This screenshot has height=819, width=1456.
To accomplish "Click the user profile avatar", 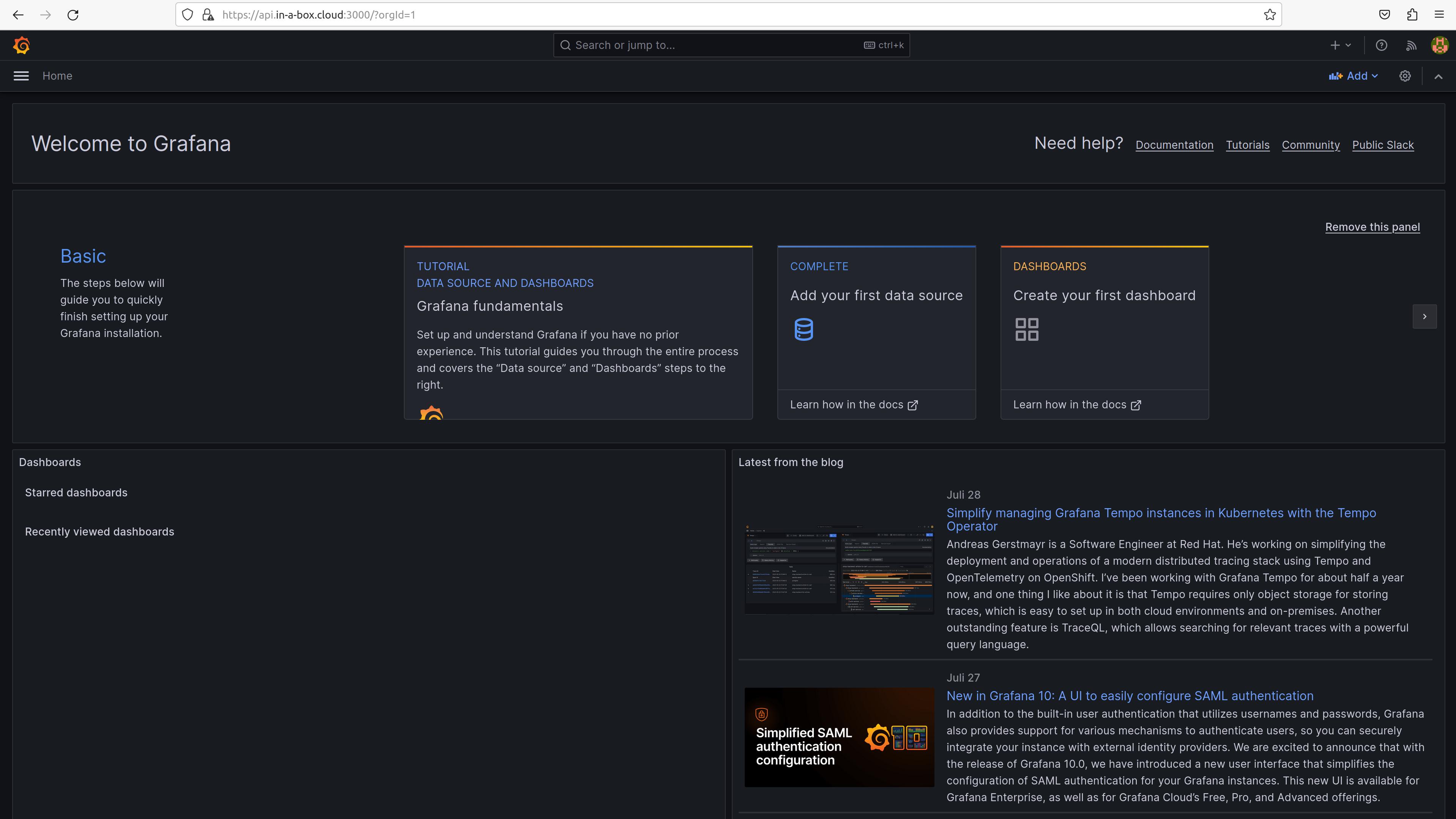I will [1439, 45].
